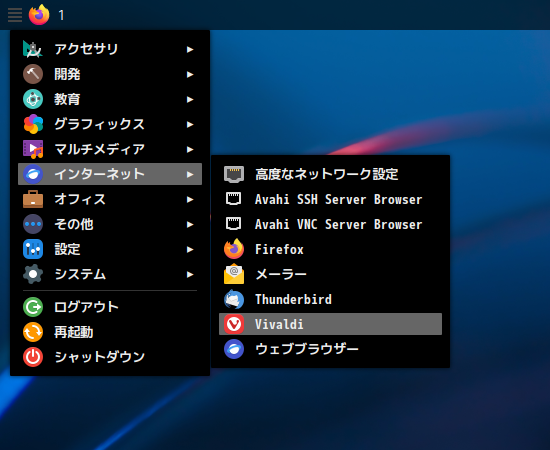Click the red シャットダウン power icon
Viewport: 550px width, 450px height.
33,357
